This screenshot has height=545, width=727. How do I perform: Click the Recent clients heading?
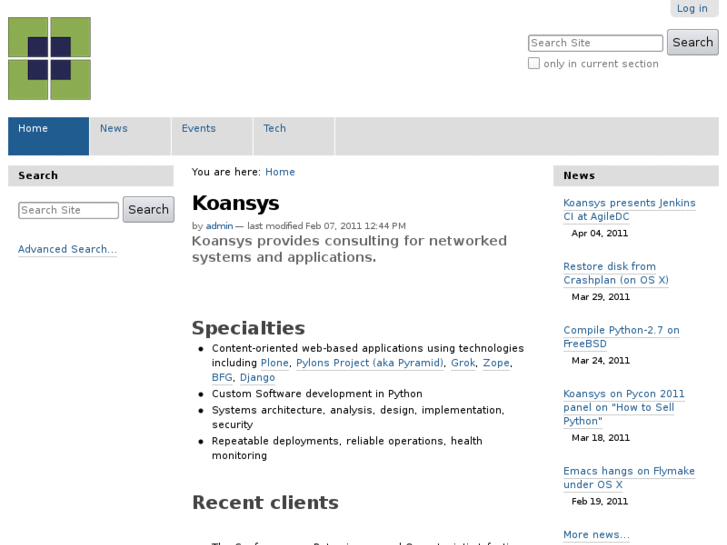coord(265,502)
